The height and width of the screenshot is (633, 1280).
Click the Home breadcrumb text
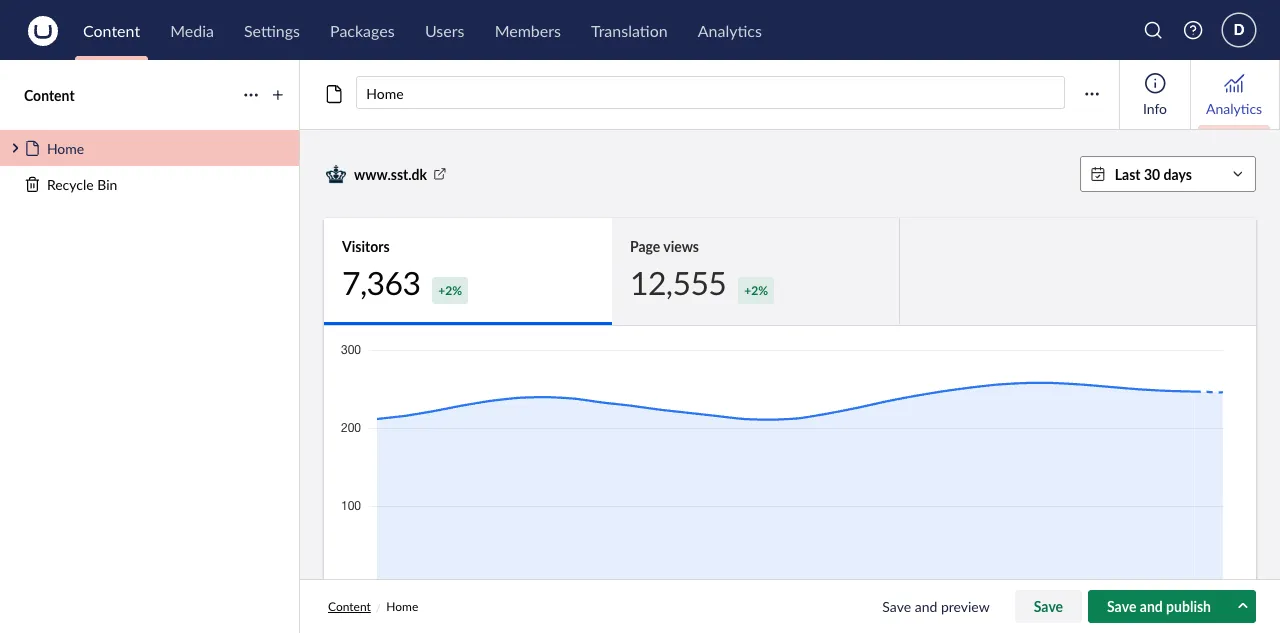tap(402, 607)
